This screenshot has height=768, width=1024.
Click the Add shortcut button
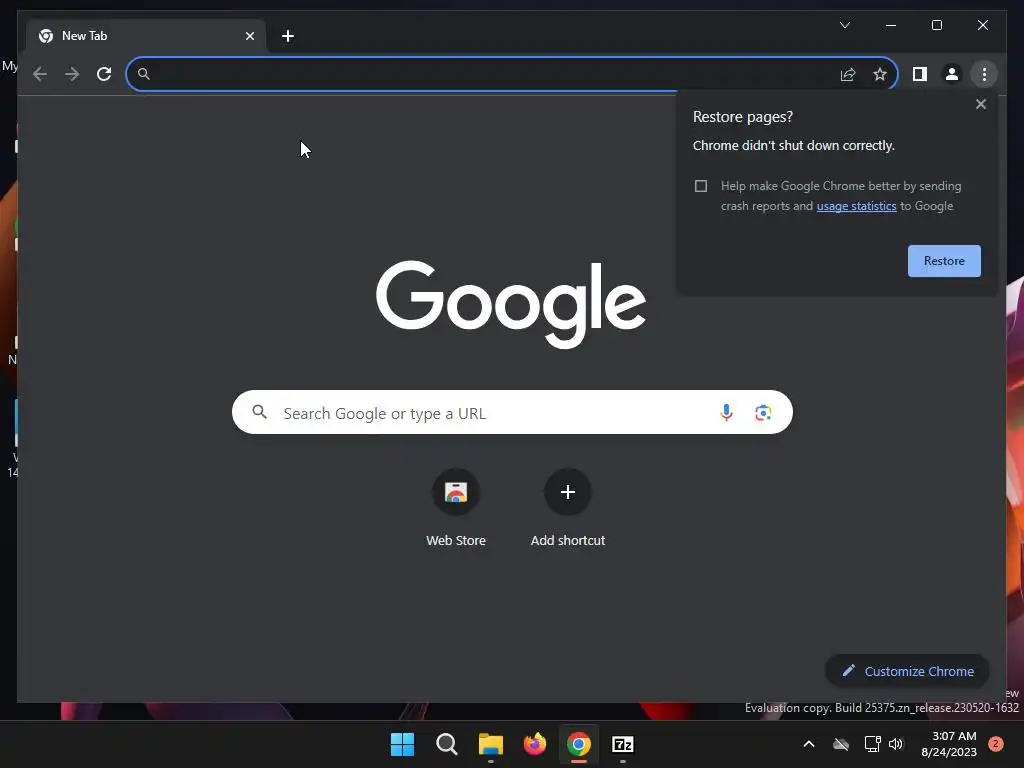pyautogui.click(x=568, y=508)
